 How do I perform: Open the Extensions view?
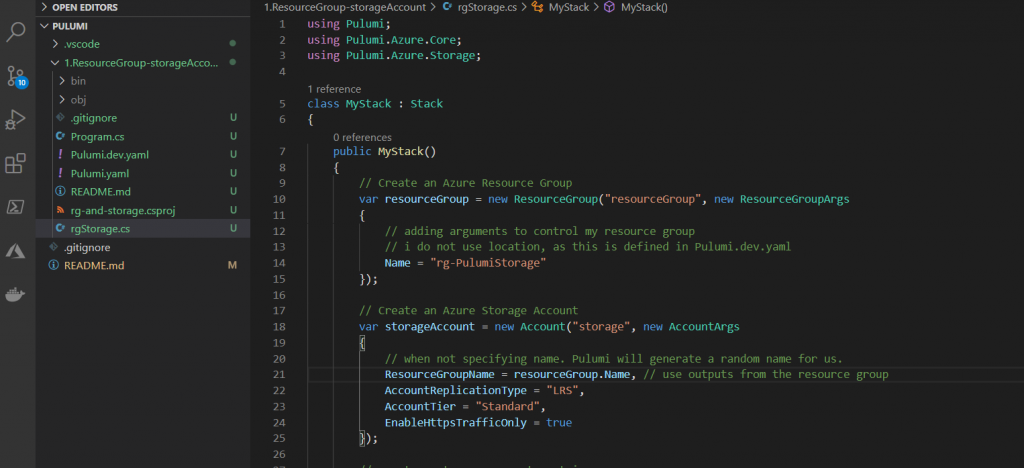click(x=16, y=163)
